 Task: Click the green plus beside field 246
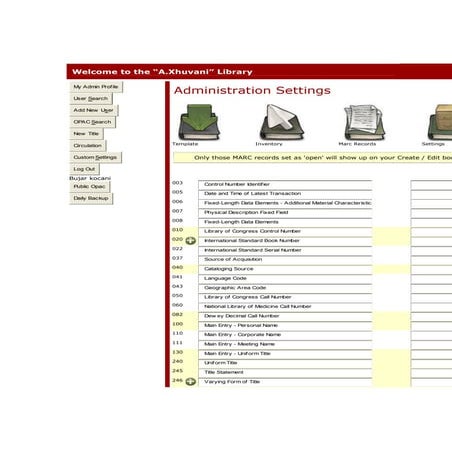(191, 382)
